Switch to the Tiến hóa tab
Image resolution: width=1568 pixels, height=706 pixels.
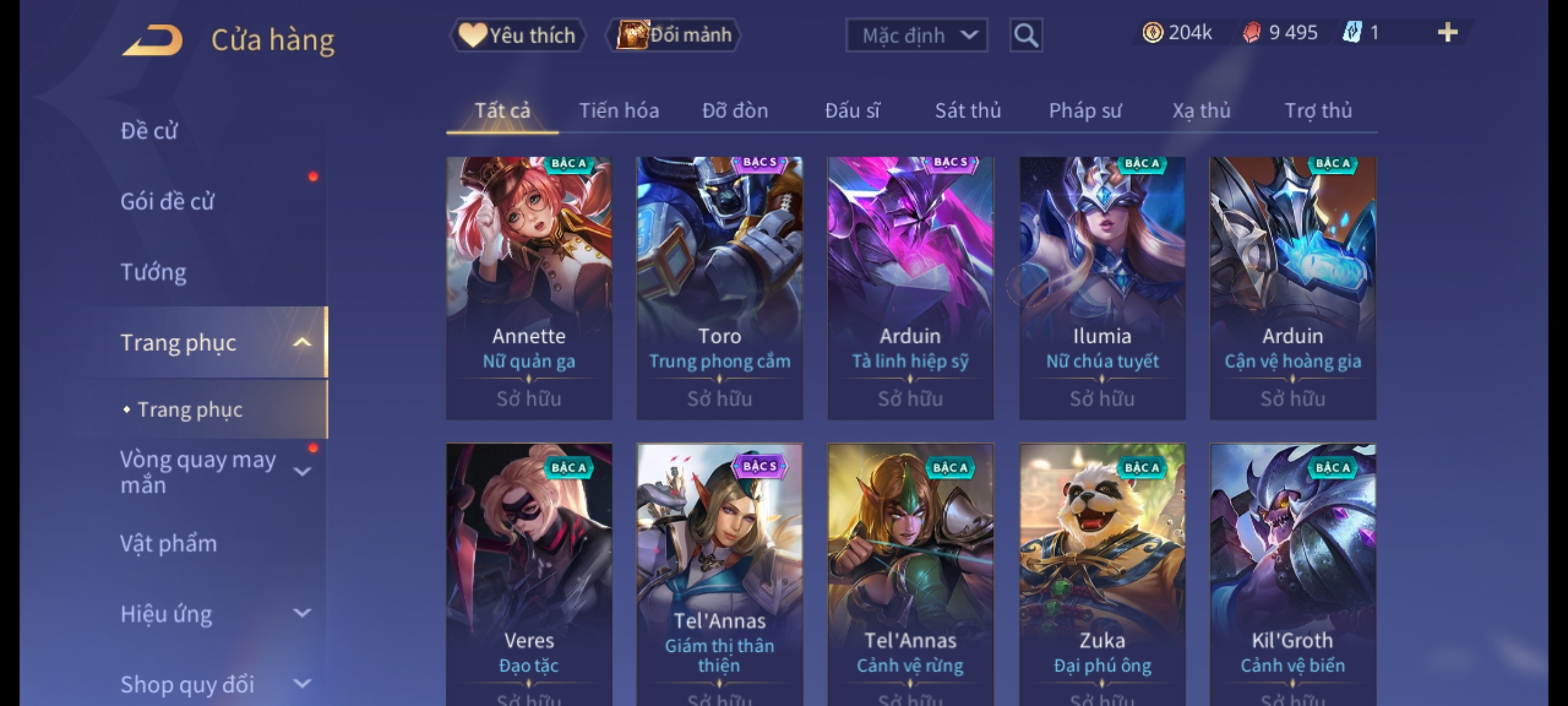pyautogui.click(x=619, y=110)
